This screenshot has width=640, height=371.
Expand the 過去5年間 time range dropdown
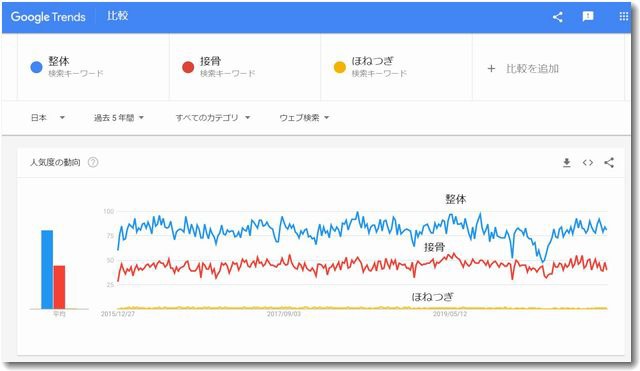click(119, 118)
